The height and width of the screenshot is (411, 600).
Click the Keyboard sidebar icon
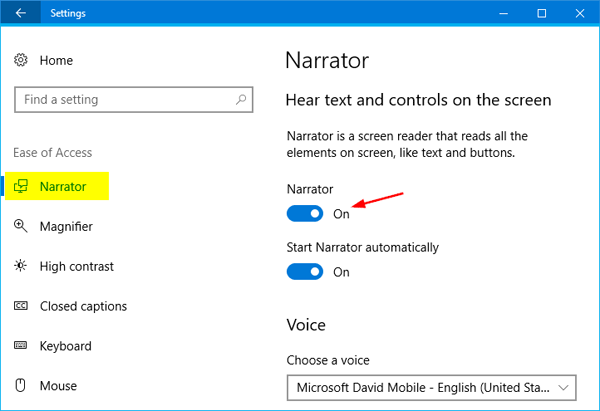tap(21, 346)
